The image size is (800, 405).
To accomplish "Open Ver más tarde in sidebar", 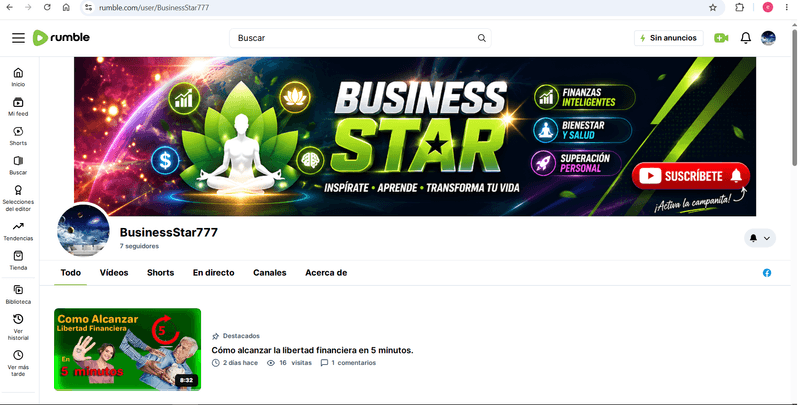I will pos(18,363).
